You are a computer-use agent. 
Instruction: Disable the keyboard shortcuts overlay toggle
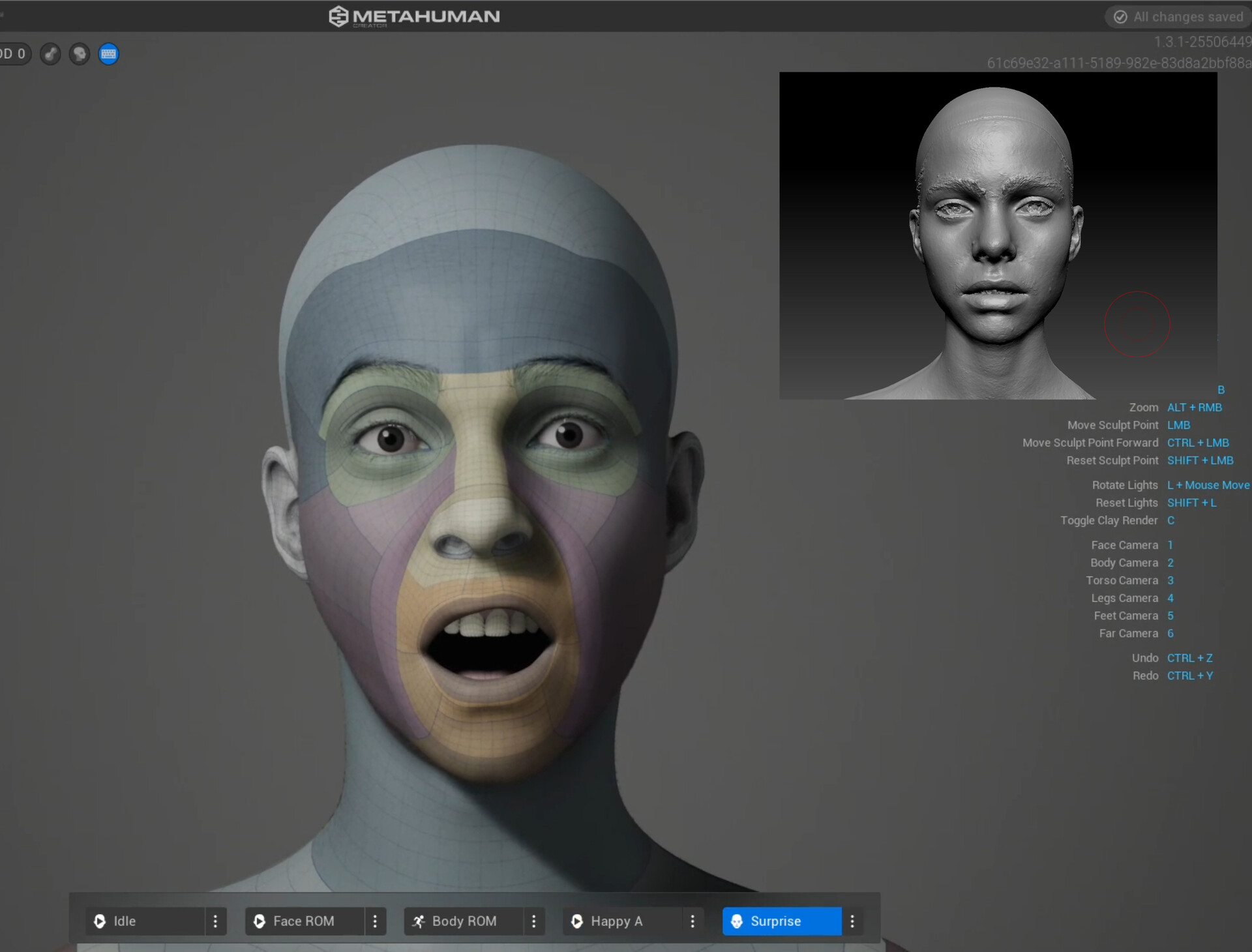(x=108, y=54)
